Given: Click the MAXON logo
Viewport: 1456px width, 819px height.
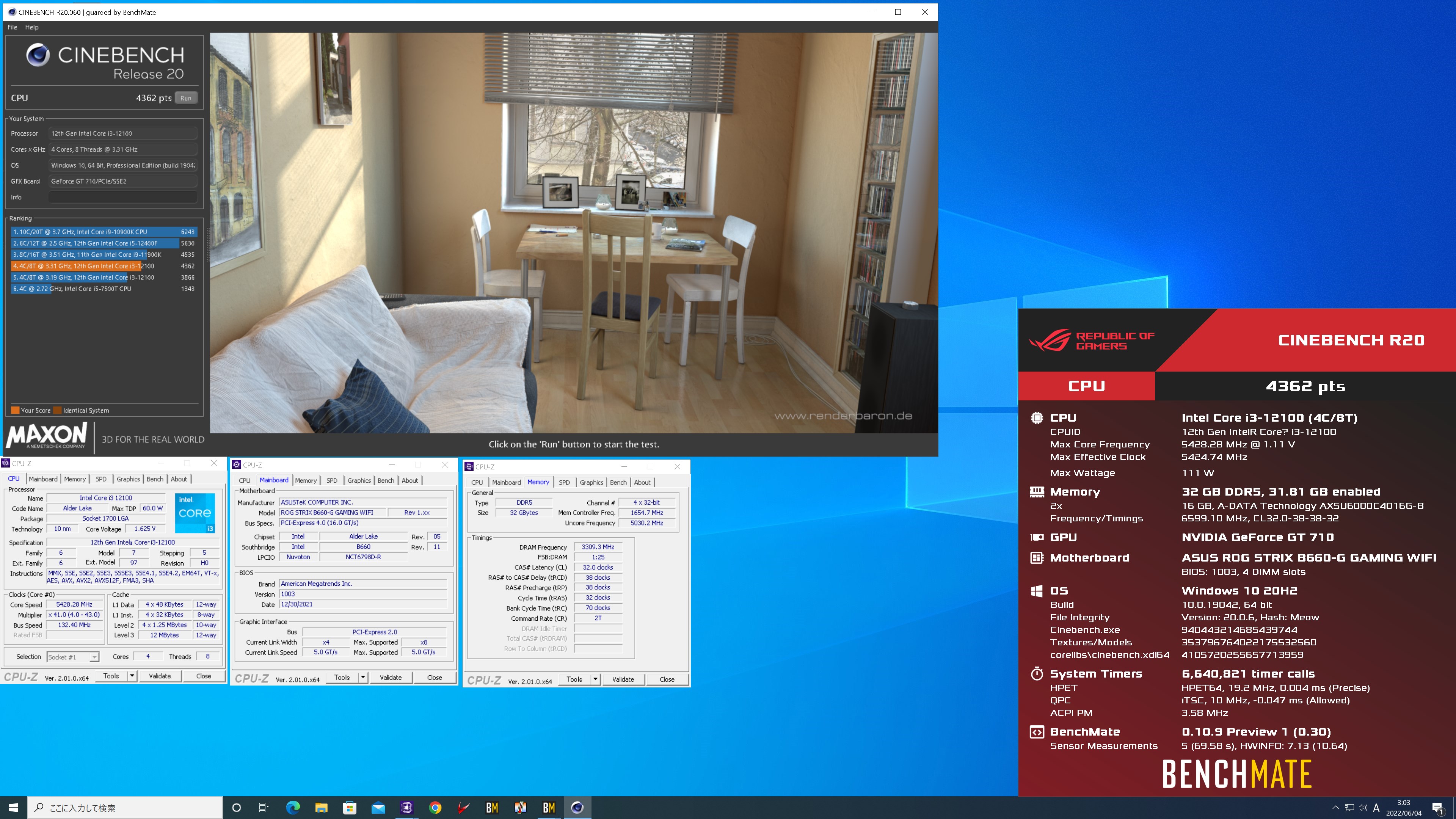Looking at the screenshot, I should [46, 436].
